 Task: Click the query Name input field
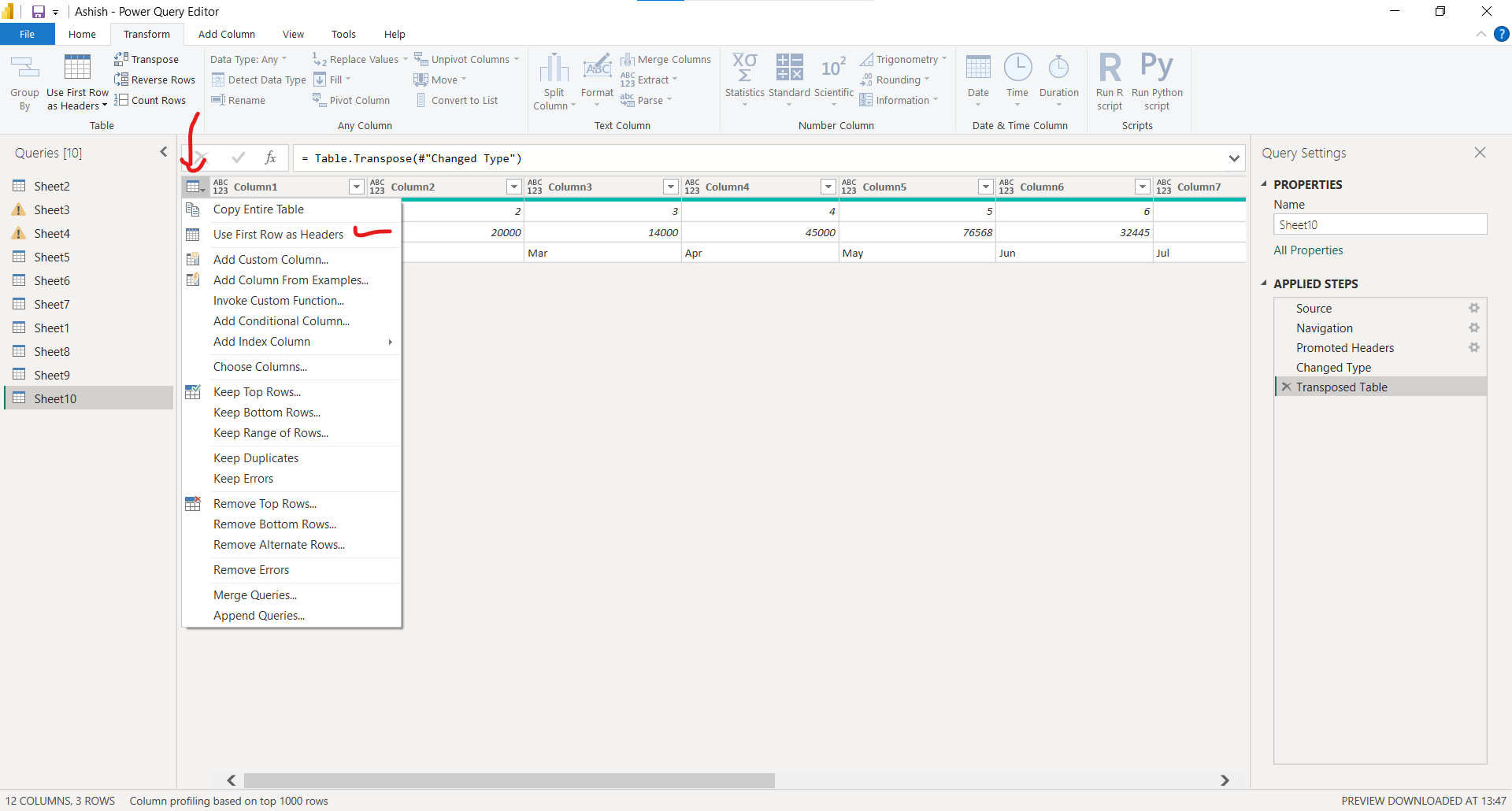point(1379,225)
